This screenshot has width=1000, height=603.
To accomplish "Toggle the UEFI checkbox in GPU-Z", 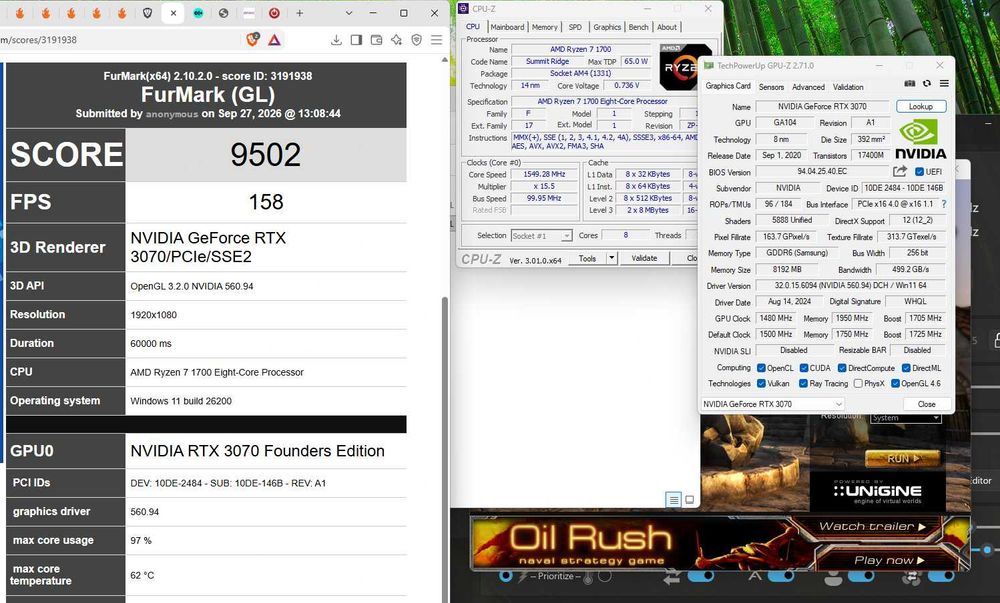I will click(920, 171).
